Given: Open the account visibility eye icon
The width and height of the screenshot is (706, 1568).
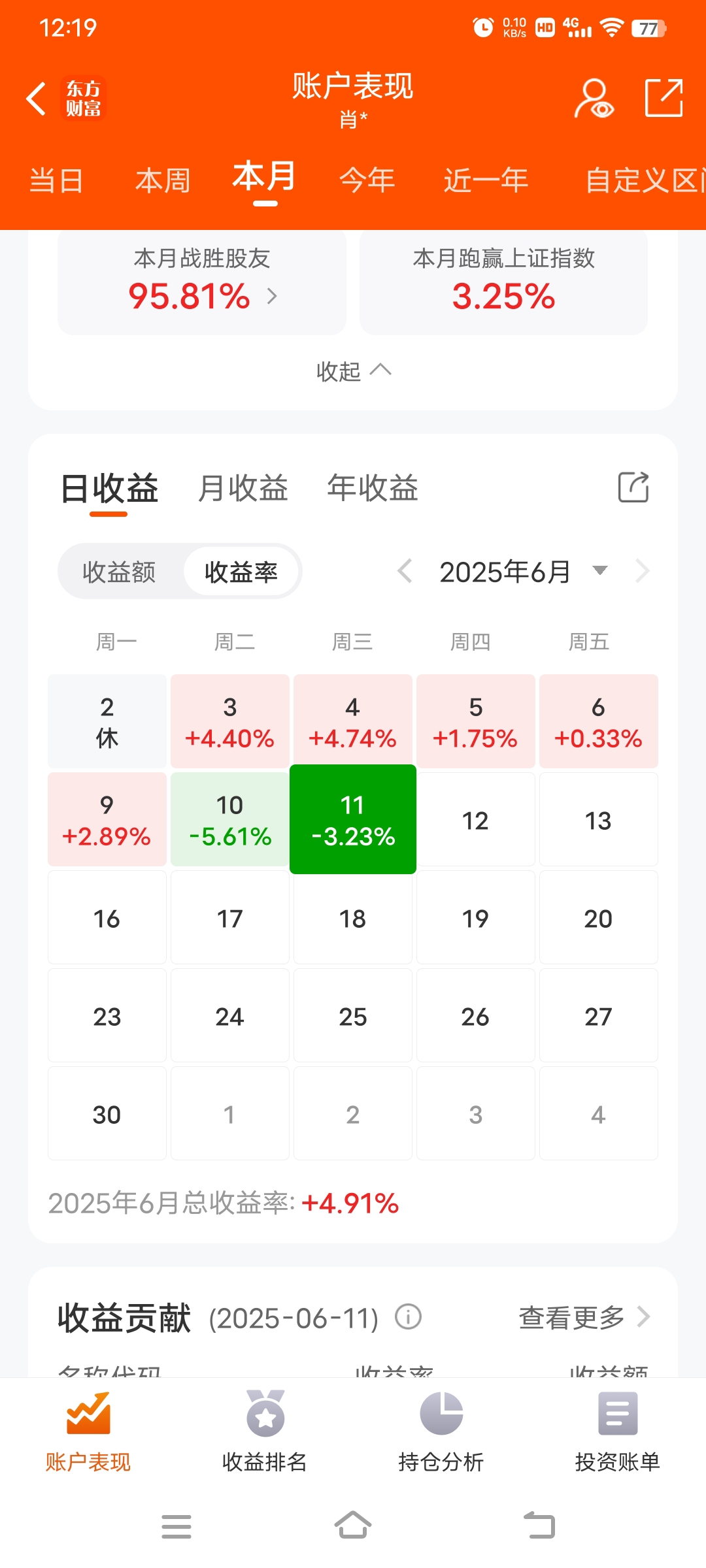Looking at the screenshot, I should [x=594, y=99].
